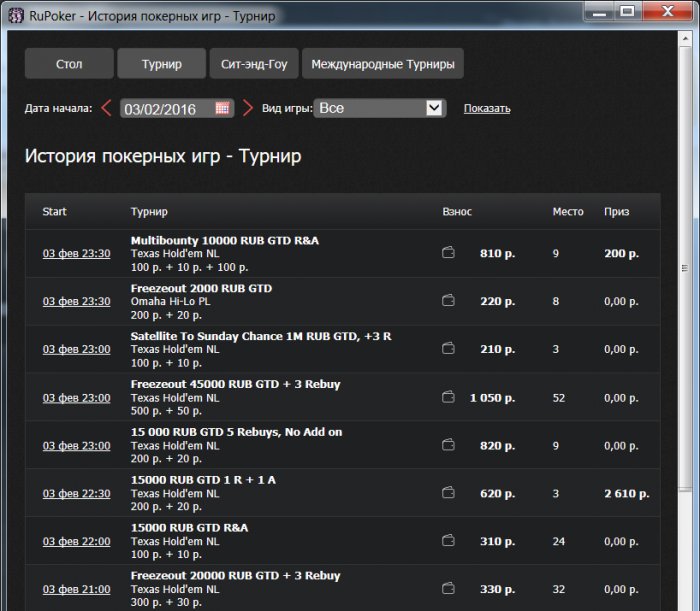
Task: Click the place value 24
Action: [559, 541]
